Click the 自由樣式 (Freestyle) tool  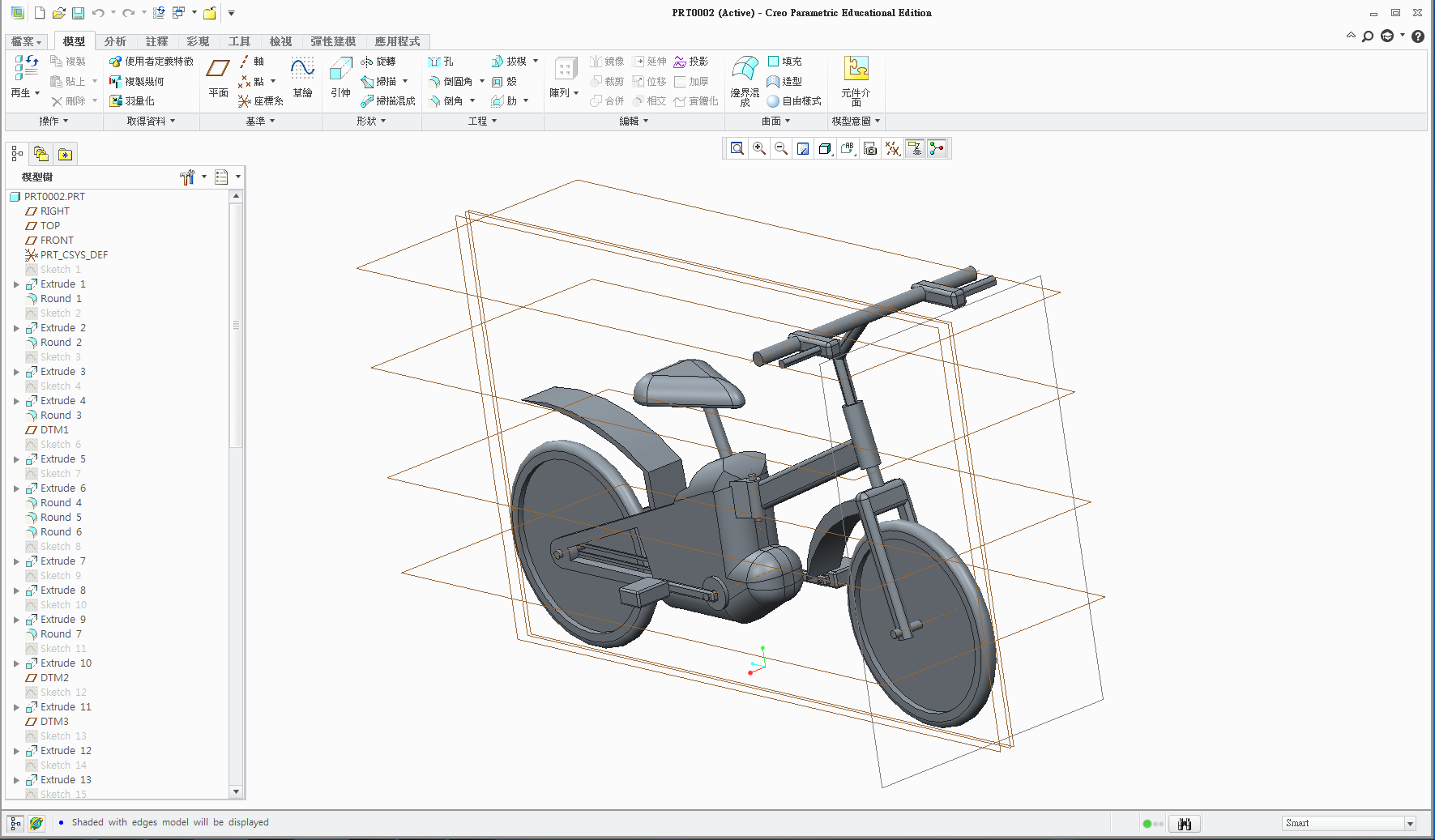(794, 101)
